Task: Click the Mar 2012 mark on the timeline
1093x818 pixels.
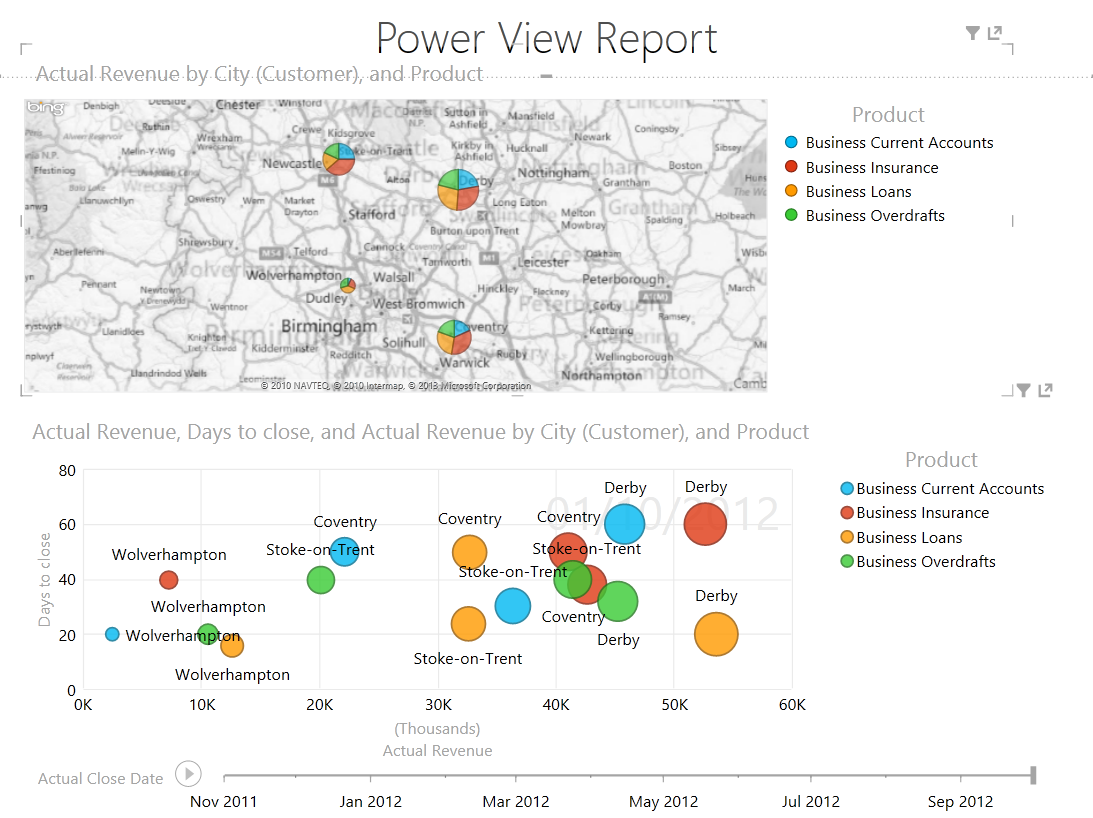Action: [x=516, y=801]
